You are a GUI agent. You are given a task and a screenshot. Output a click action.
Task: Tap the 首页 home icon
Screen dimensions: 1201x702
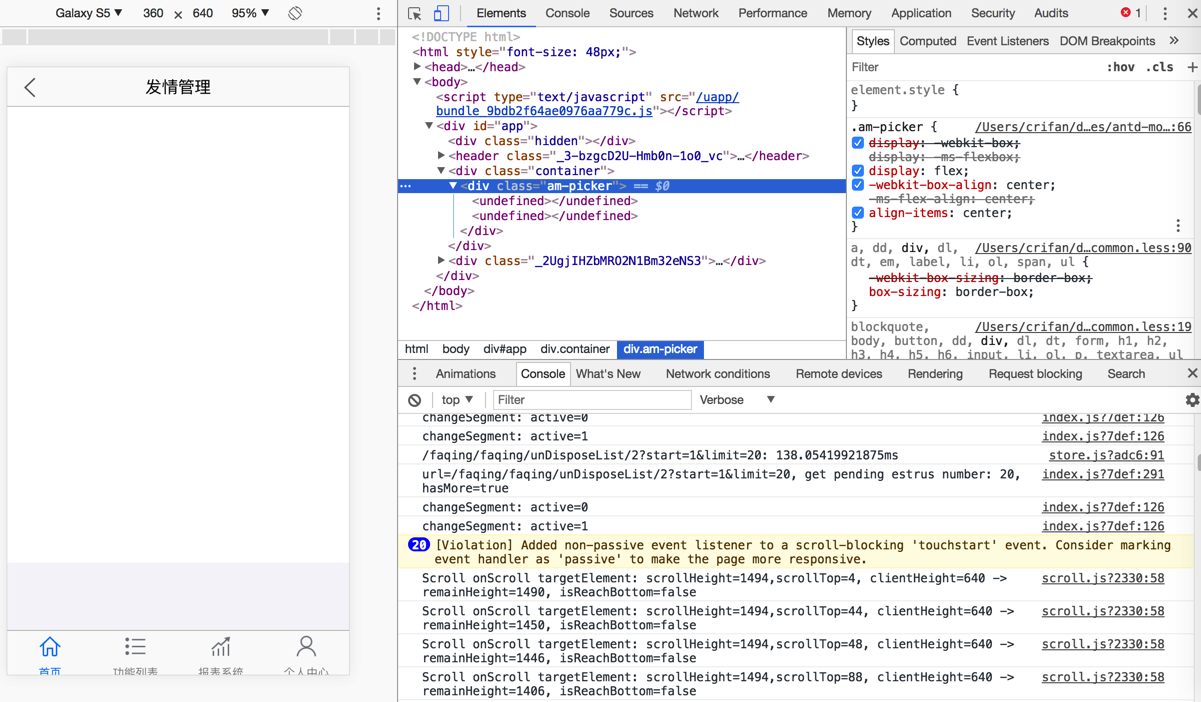(x=50, y=647)
